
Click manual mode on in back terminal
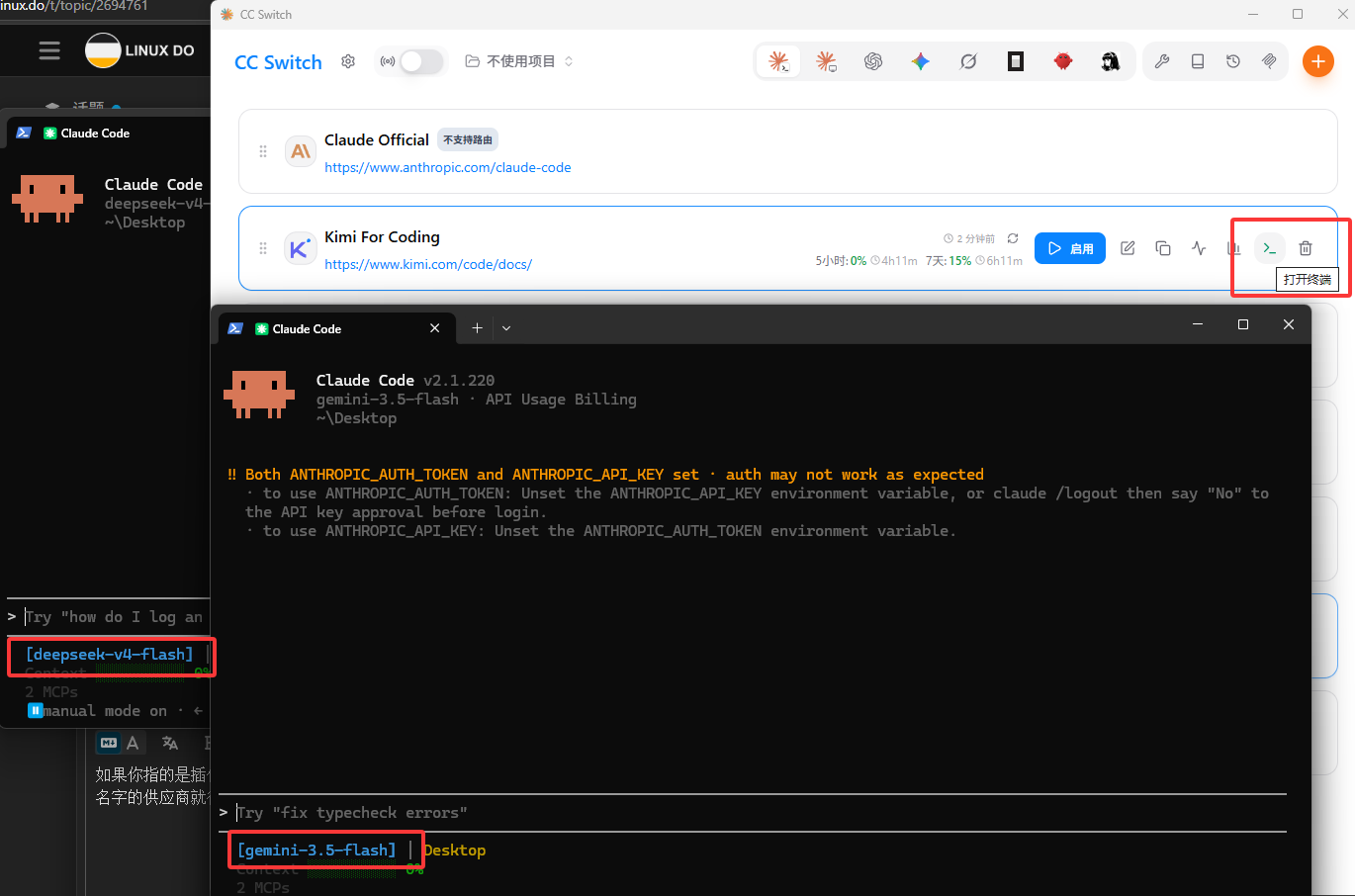(104, 710)
